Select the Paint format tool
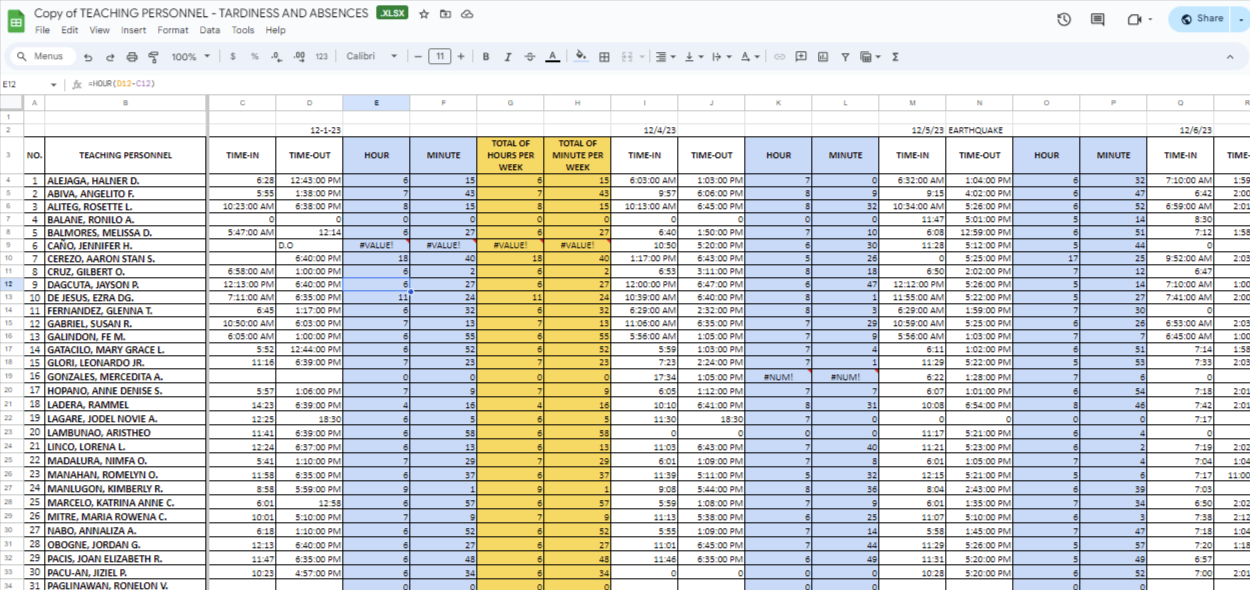 [154, 57]
